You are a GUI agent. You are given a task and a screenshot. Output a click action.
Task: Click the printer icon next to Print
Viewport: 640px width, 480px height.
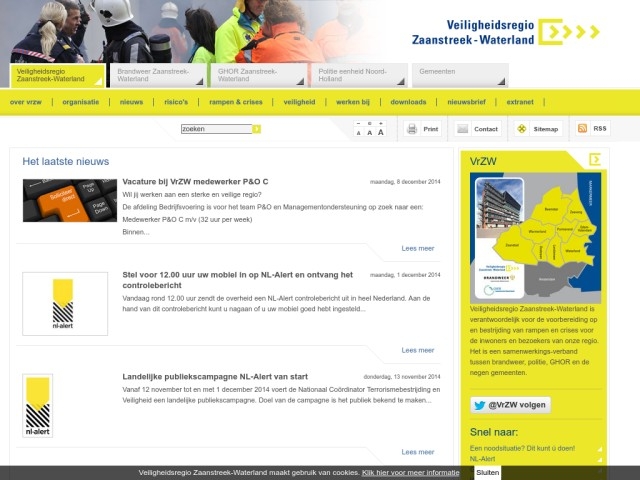point(412,129)
